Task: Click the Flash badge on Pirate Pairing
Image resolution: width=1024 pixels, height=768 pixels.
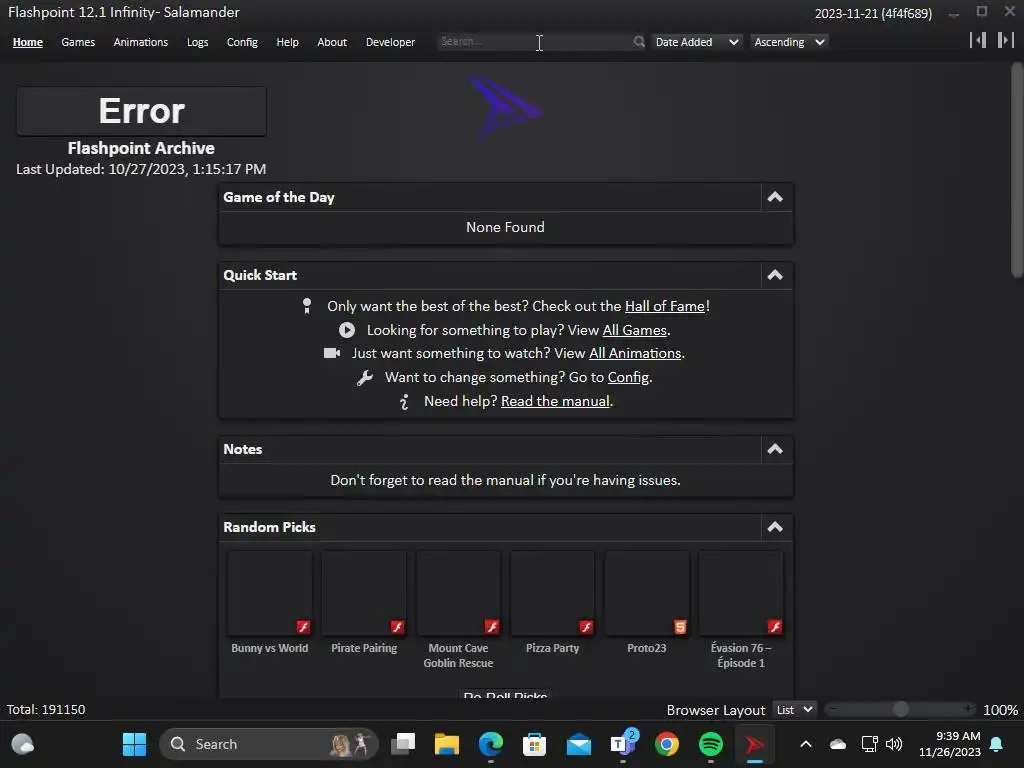Action: click(397, 627)
